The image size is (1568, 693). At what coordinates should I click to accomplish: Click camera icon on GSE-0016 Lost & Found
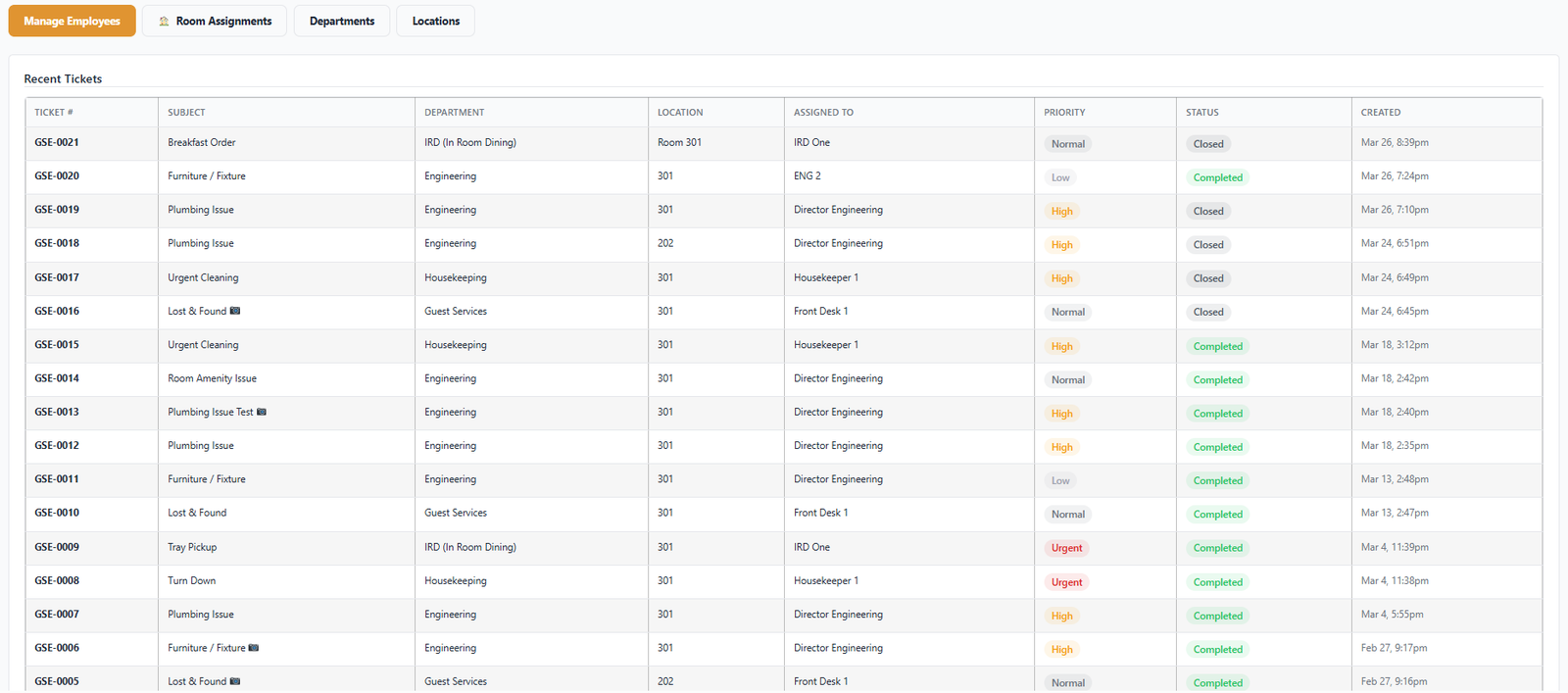click(x=235, y=312)
